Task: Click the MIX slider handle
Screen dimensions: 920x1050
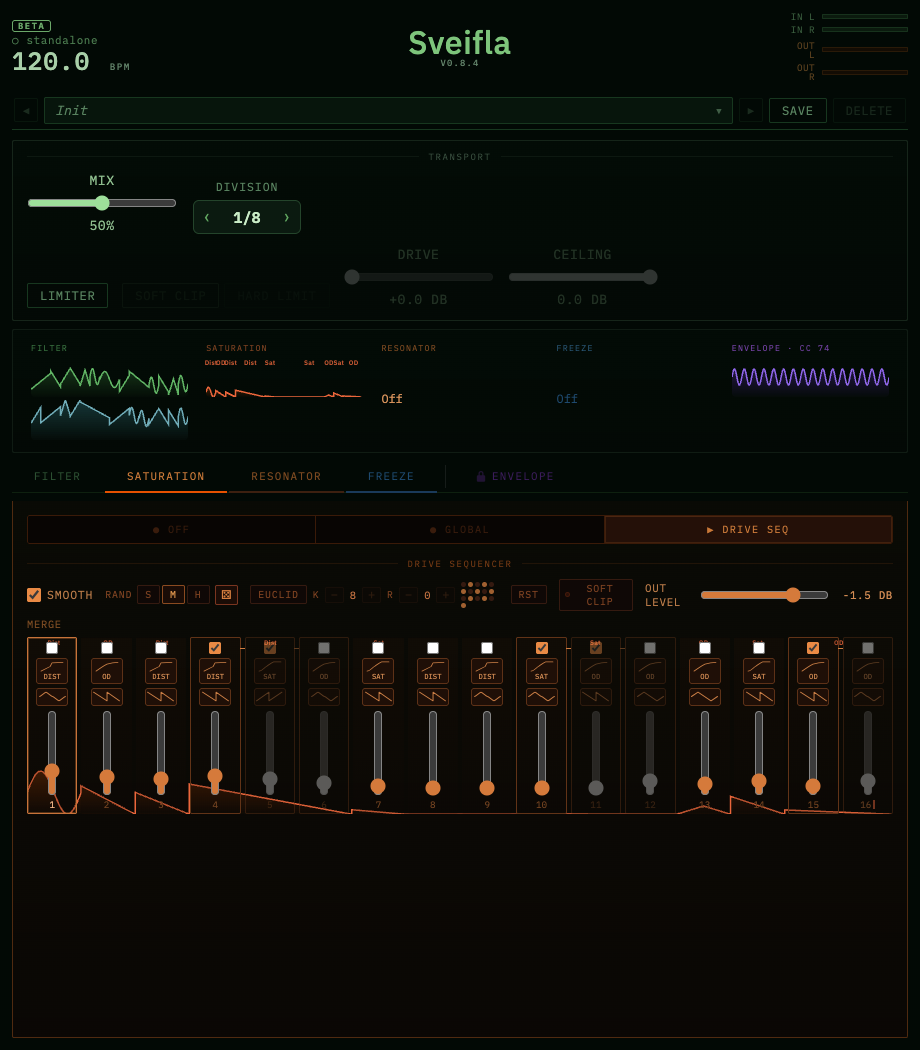Action: 102,203
